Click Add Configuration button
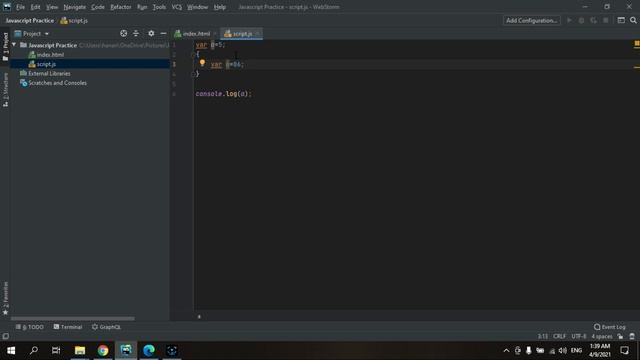Viewport: 640px width, 360px height. (x=531, y=20)
